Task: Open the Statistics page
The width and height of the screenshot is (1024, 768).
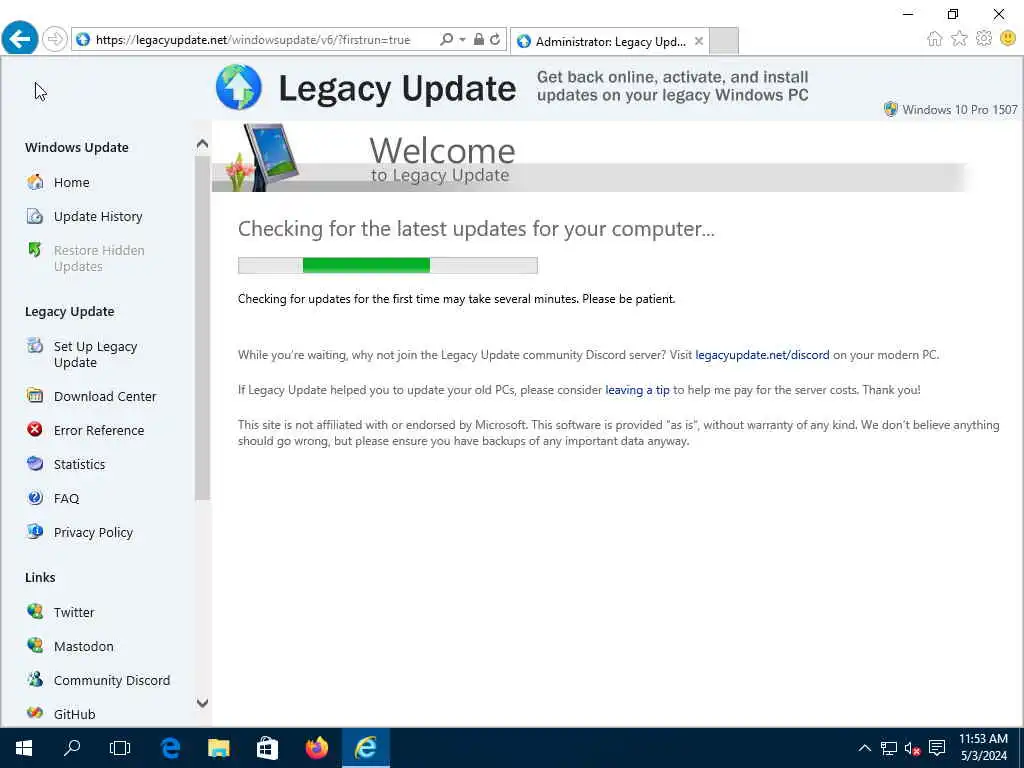Action: pyautogui.click(x=80, y=464)
